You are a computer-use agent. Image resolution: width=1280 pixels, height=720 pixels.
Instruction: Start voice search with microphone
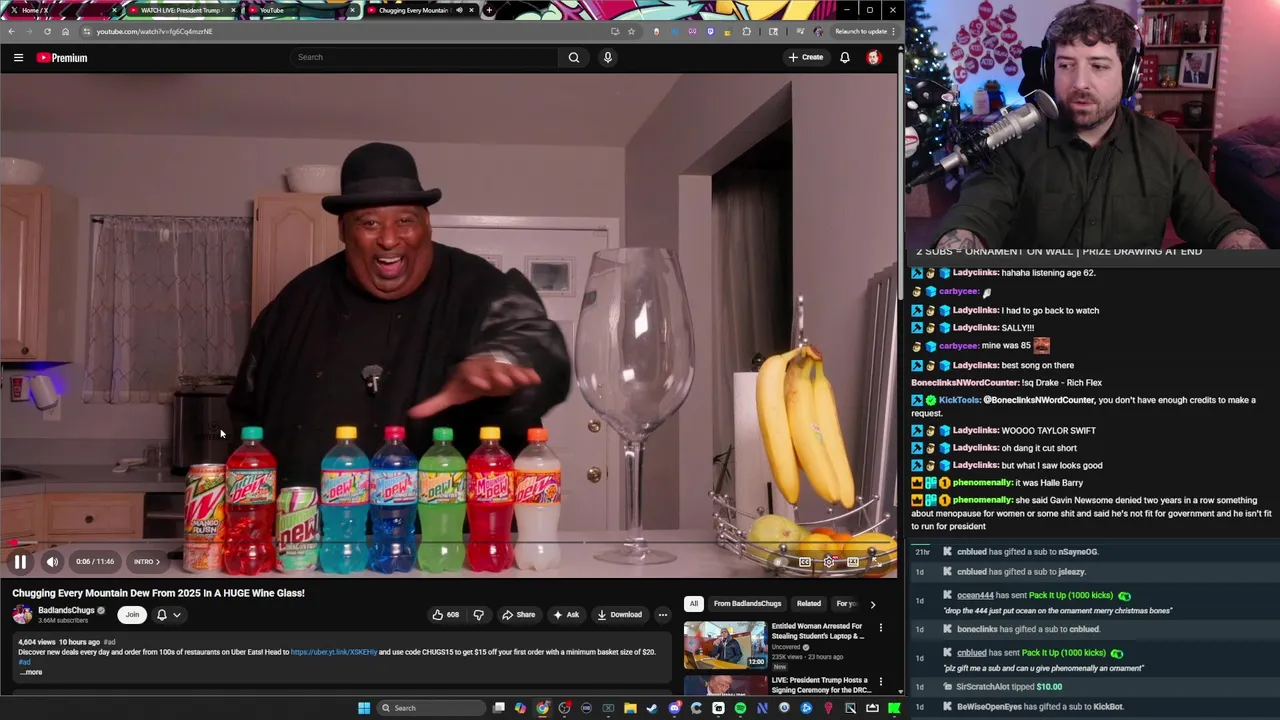click(607, 57)
